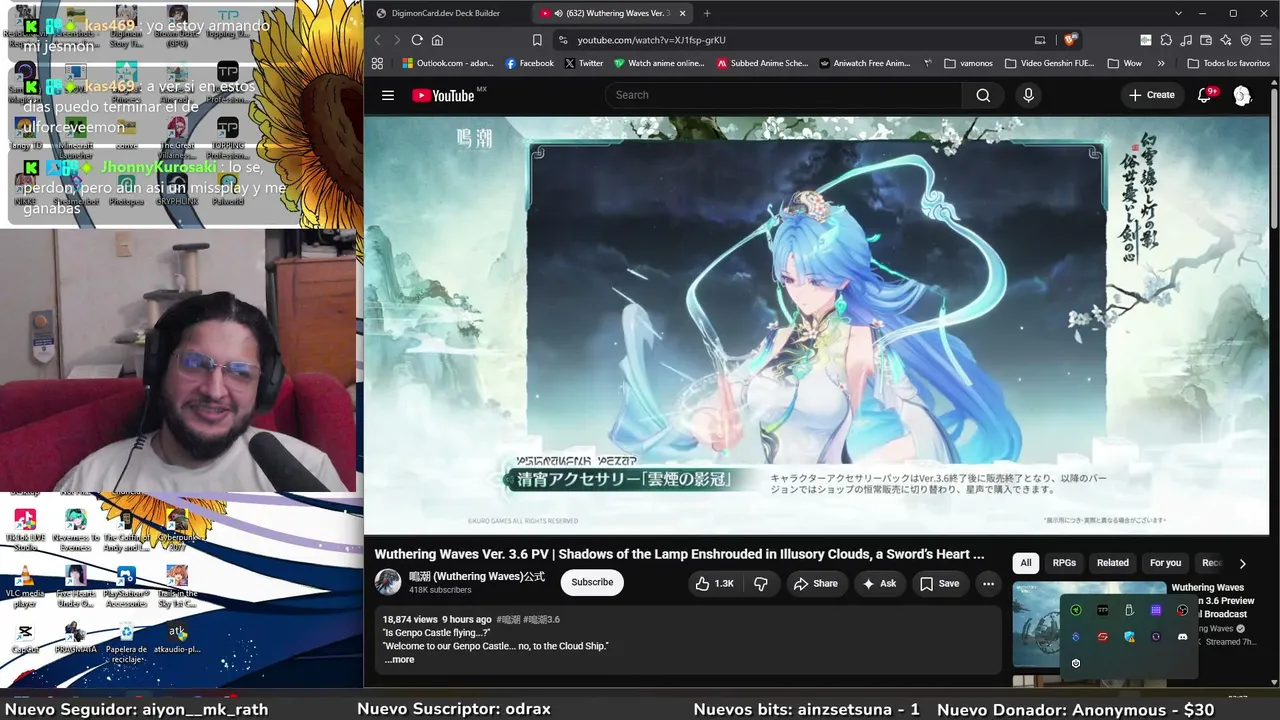
Task: Open the browser home page
Action: point(437,40)
